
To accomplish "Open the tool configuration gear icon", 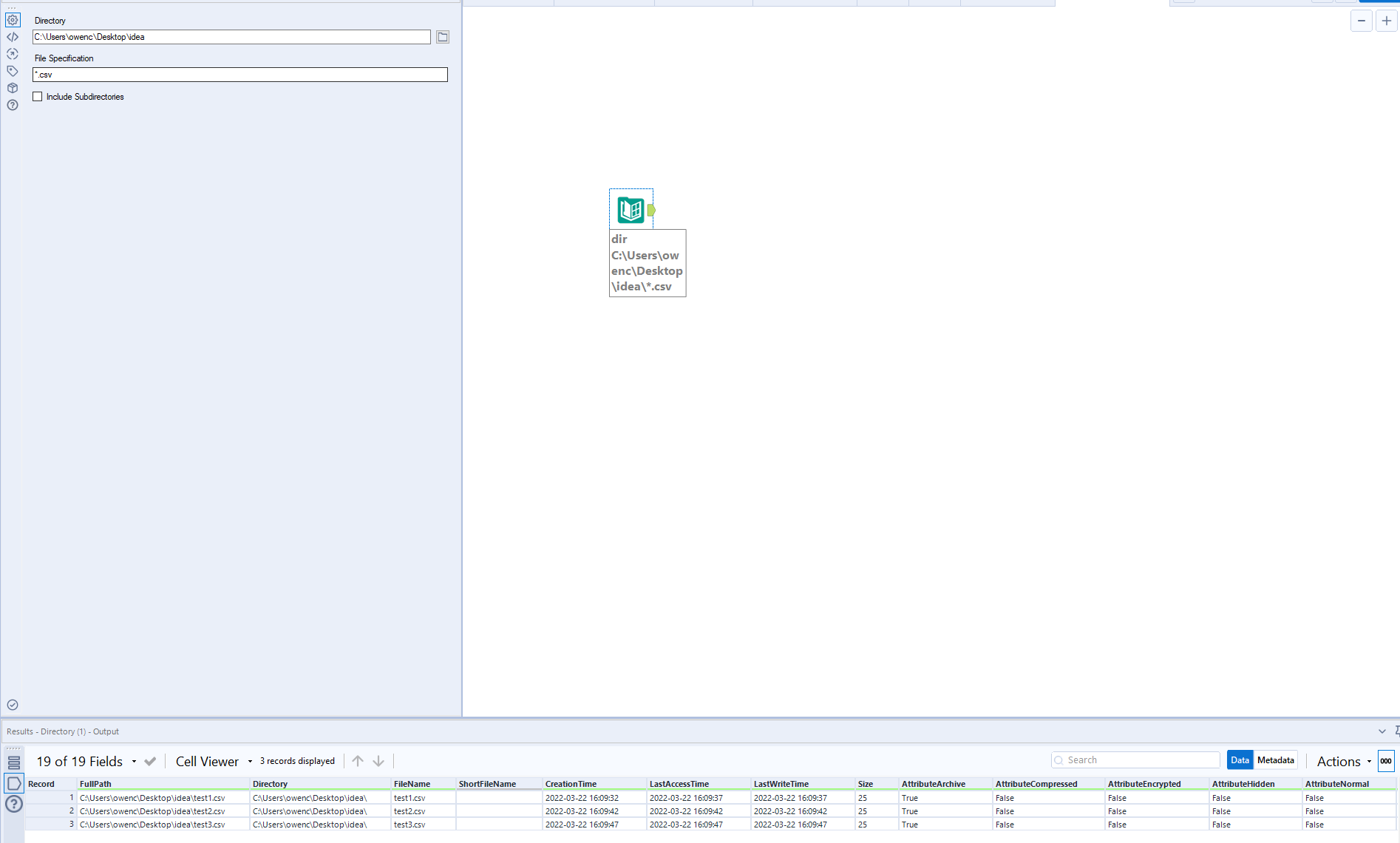I will 12,20.
